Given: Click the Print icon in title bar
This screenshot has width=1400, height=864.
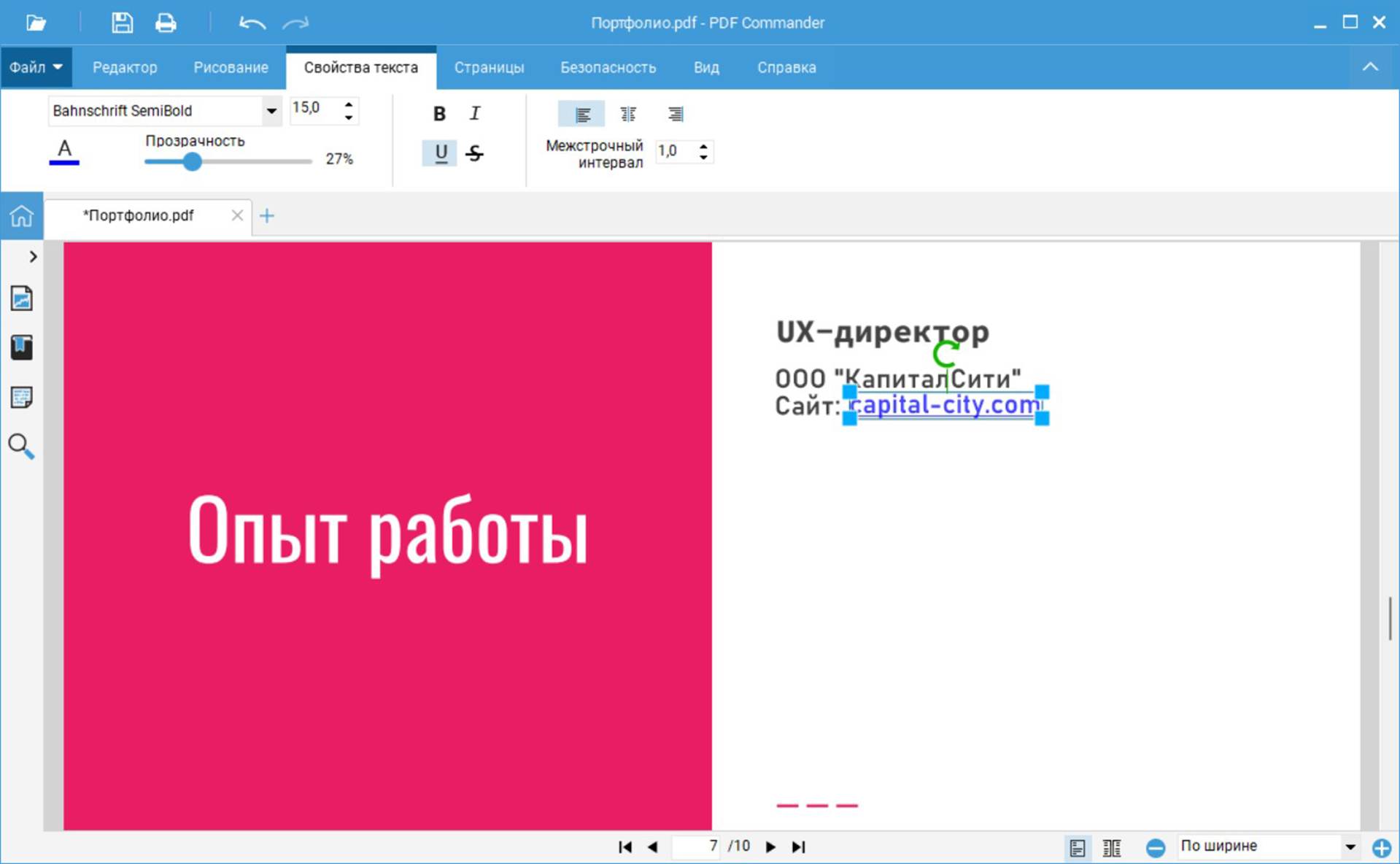Looking at the screenshot, I should coord(166,23).
